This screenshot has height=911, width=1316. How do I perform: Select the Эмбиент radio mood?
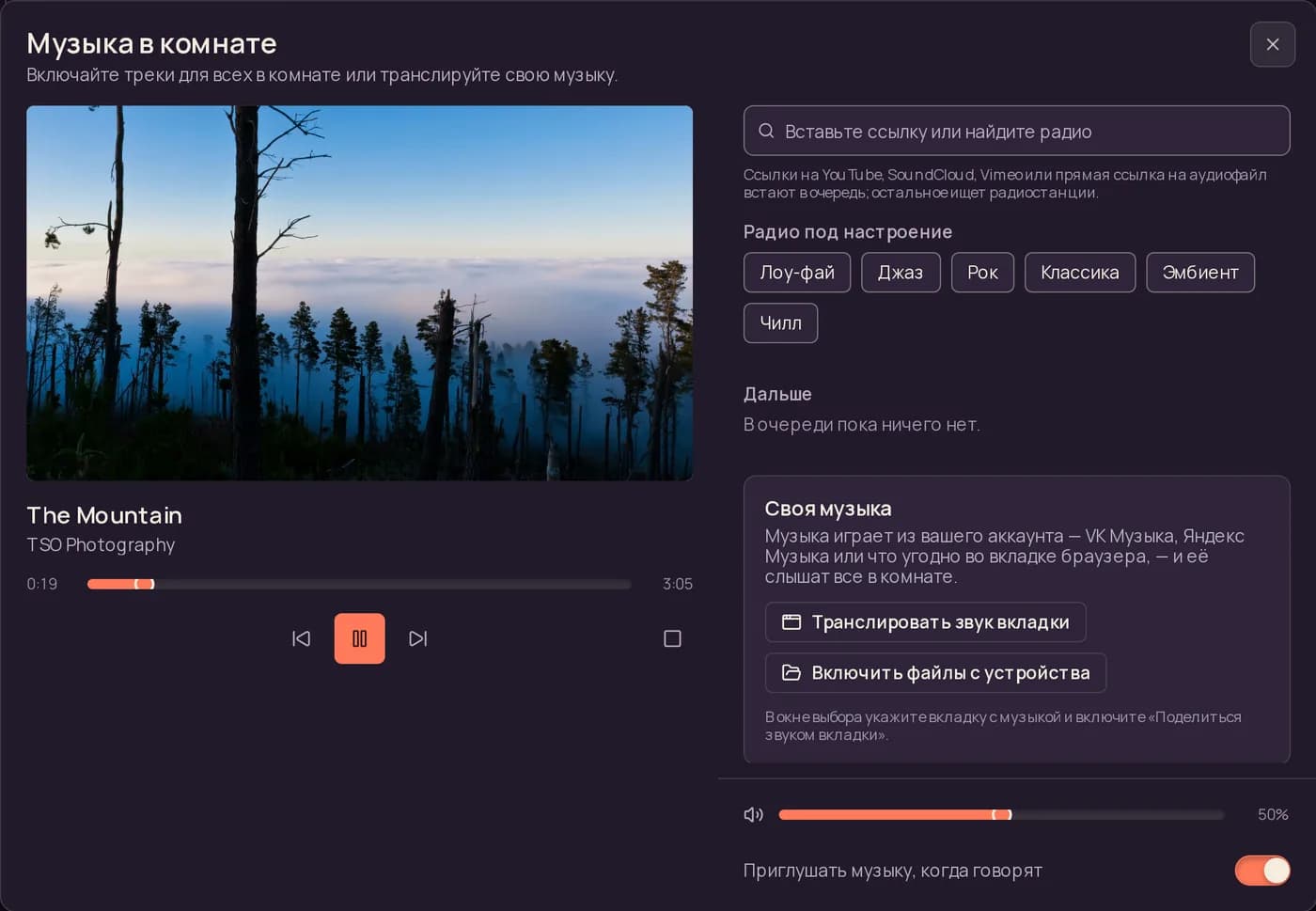click(1200, 273)
